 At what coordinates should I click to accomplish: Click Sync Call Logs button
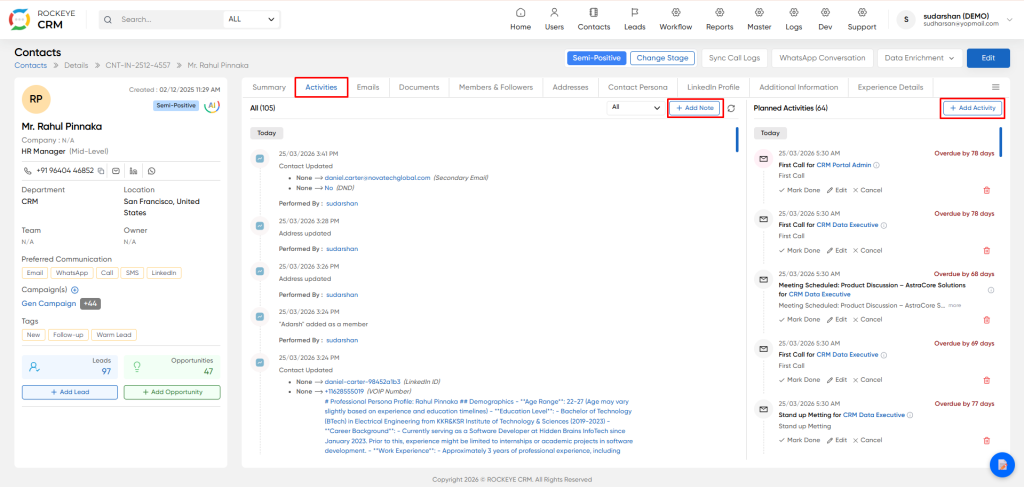[x=734, y=58]
